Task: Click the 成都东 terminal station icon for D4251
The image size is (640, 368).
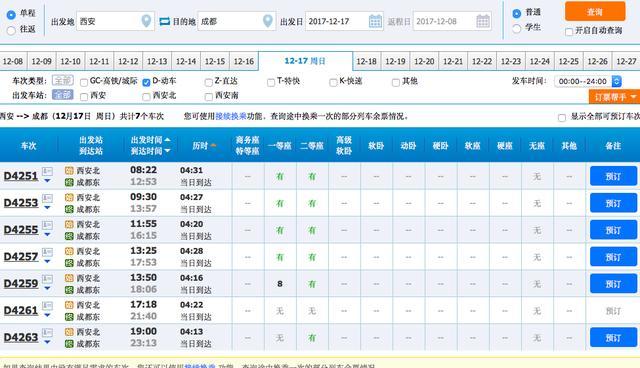Action: point(69,182)
